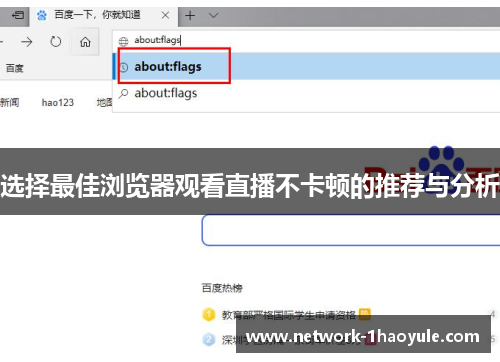
Task: Refresh the current page
Action: tap(56, 42)
